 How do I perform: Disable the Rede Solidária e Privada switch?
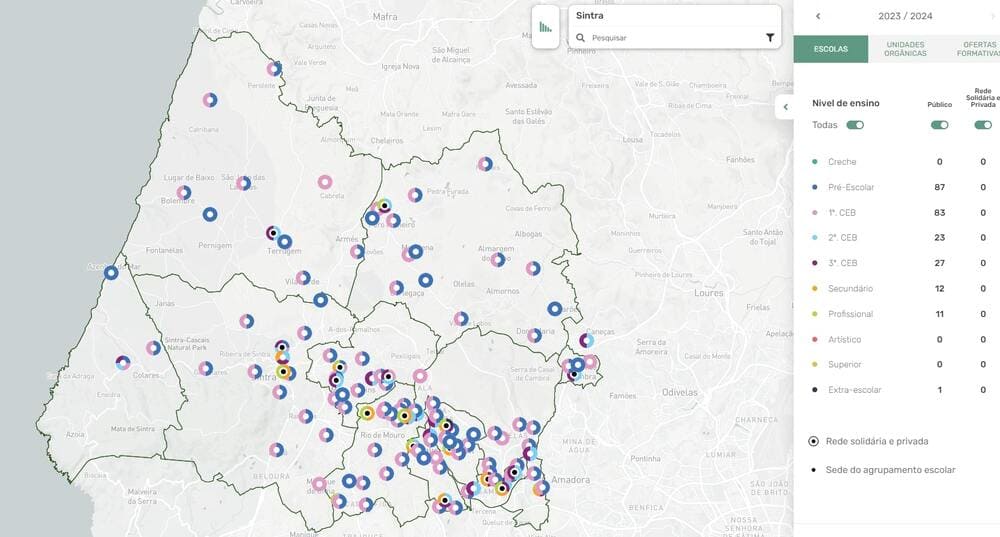pos(982,125)
